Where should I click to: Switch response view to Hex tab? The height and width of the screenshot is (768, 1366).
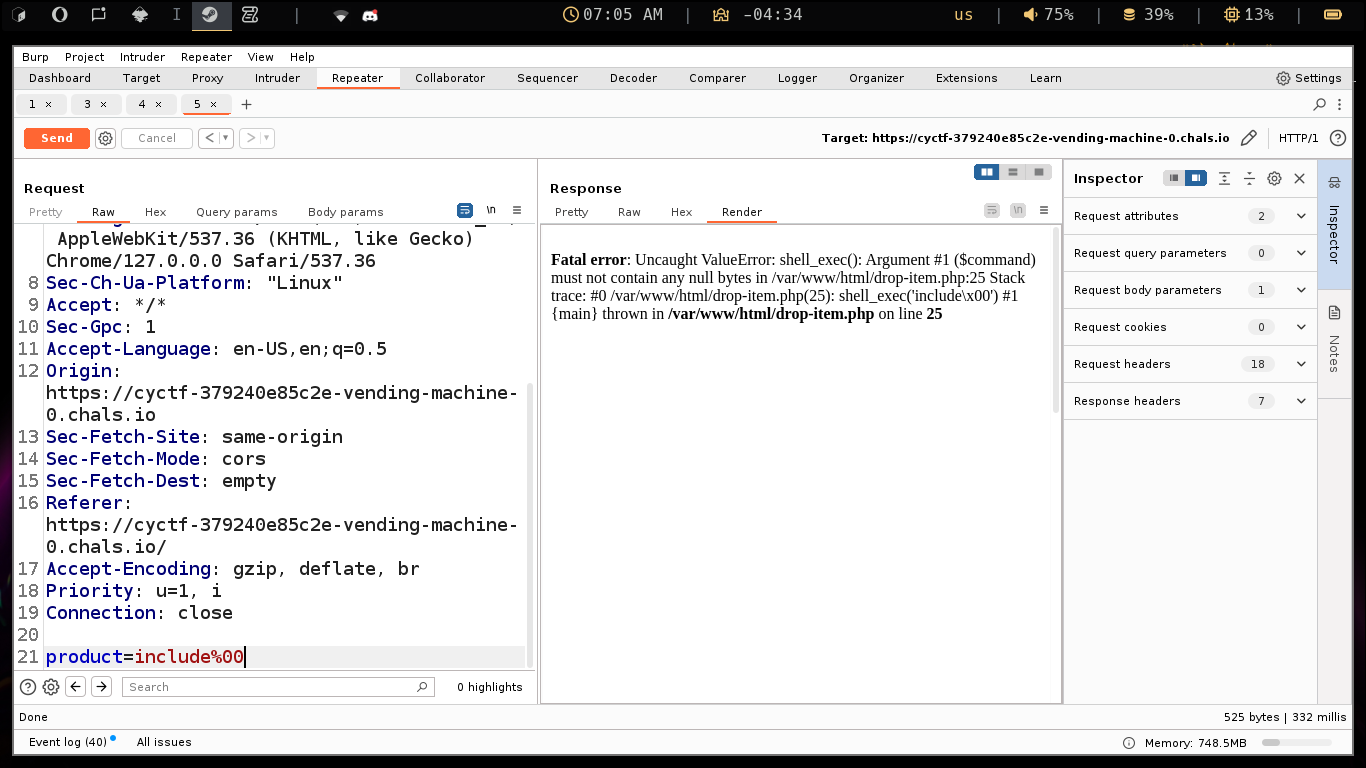(x=681, y=212)
